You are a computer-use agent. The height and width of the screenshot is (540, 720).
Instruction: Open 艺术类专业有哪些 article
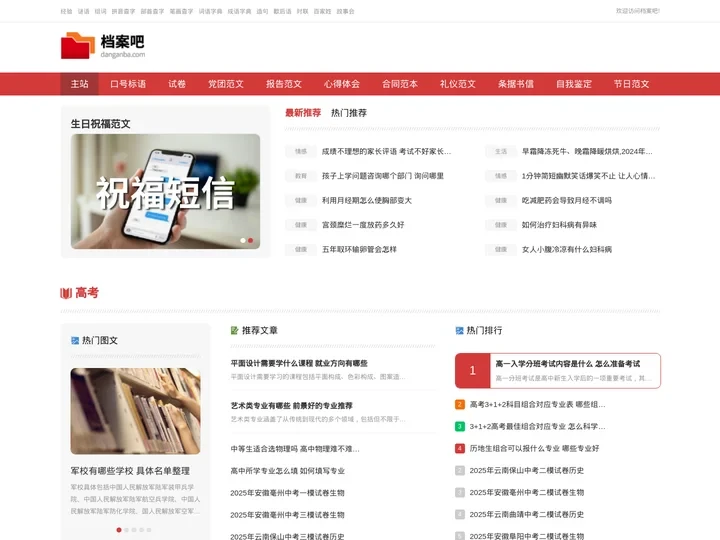click(291, 406)
